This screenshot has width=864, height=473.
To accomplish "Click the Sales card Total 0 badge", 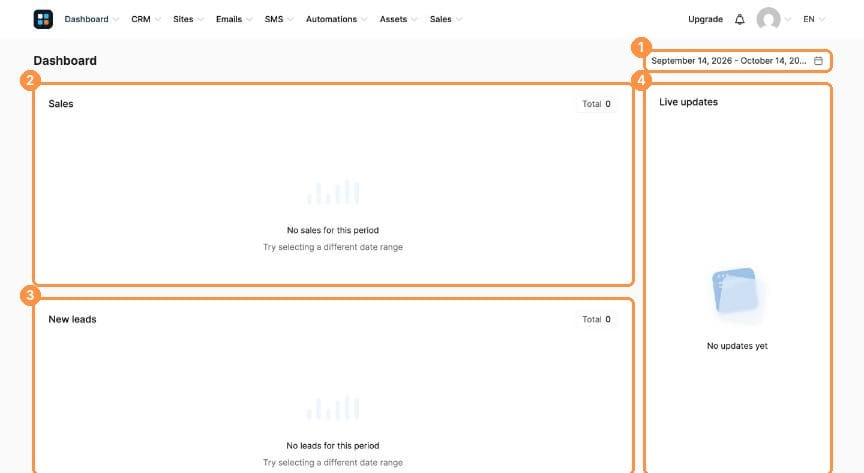I will [x=596, y=104].
